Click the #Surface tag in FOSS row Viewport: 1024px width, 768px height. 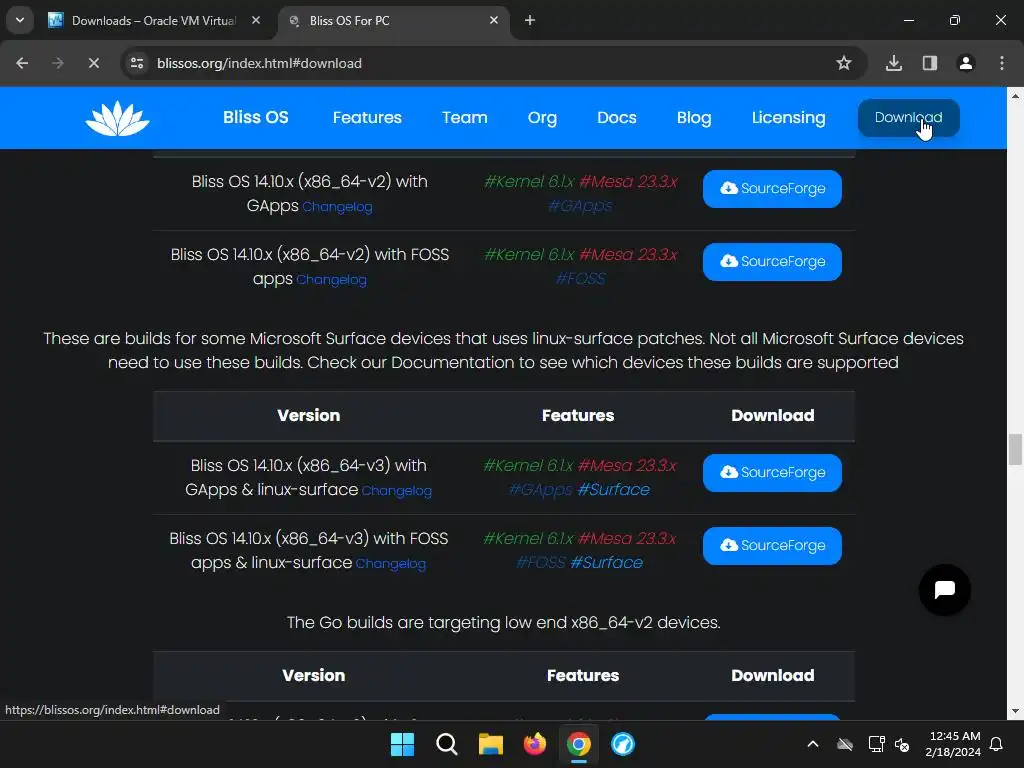click(x=607, y=563)
